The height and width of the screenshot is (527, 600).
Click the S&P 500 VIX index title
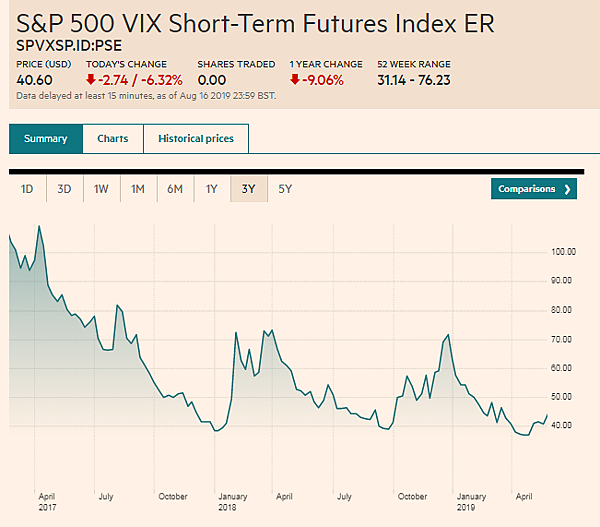[x=255, y=22]
